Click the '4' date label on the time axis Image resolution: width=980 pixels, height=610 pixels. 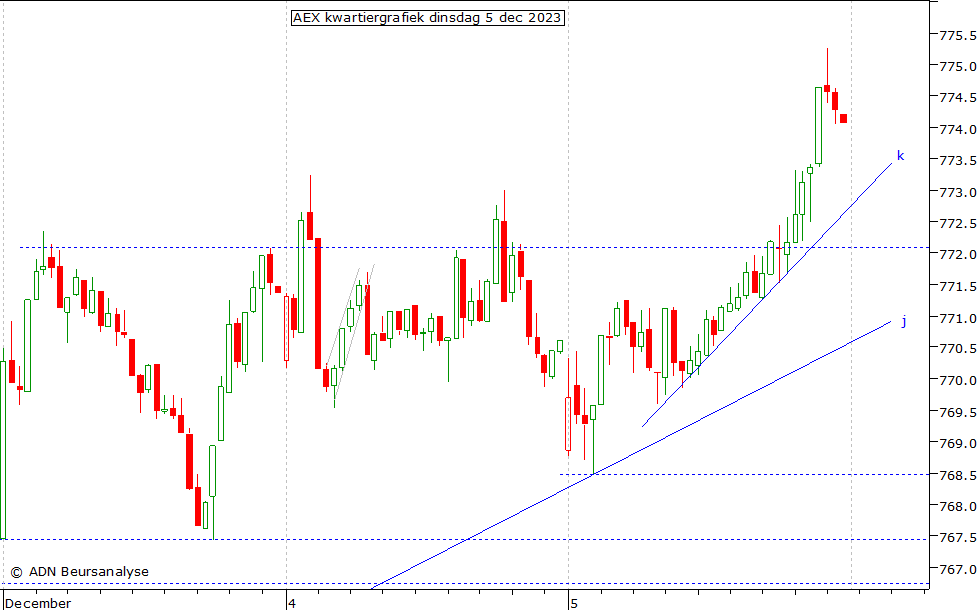pyautogui.click(x=291, y=603)
